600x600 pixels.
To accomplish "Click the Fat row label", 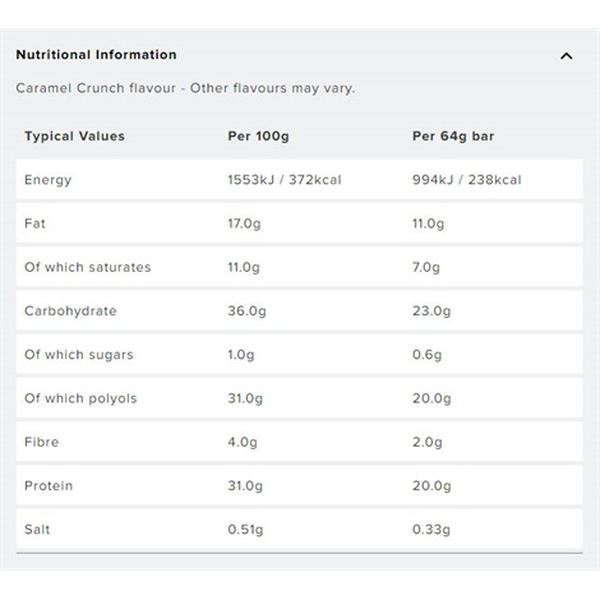I will coord(35,223).
